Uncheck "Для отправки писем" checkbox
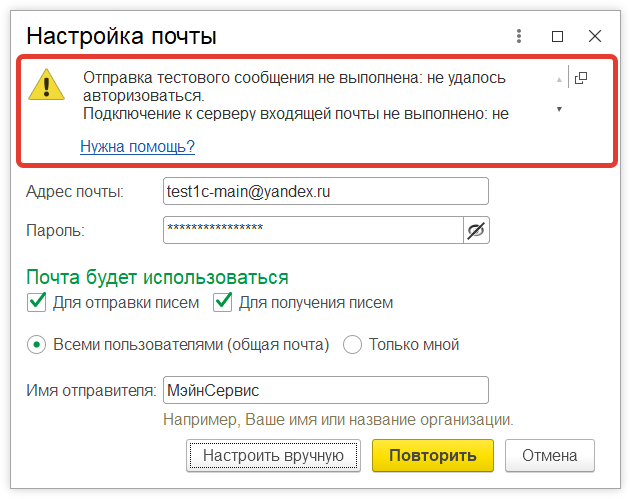 click(37, 302)
